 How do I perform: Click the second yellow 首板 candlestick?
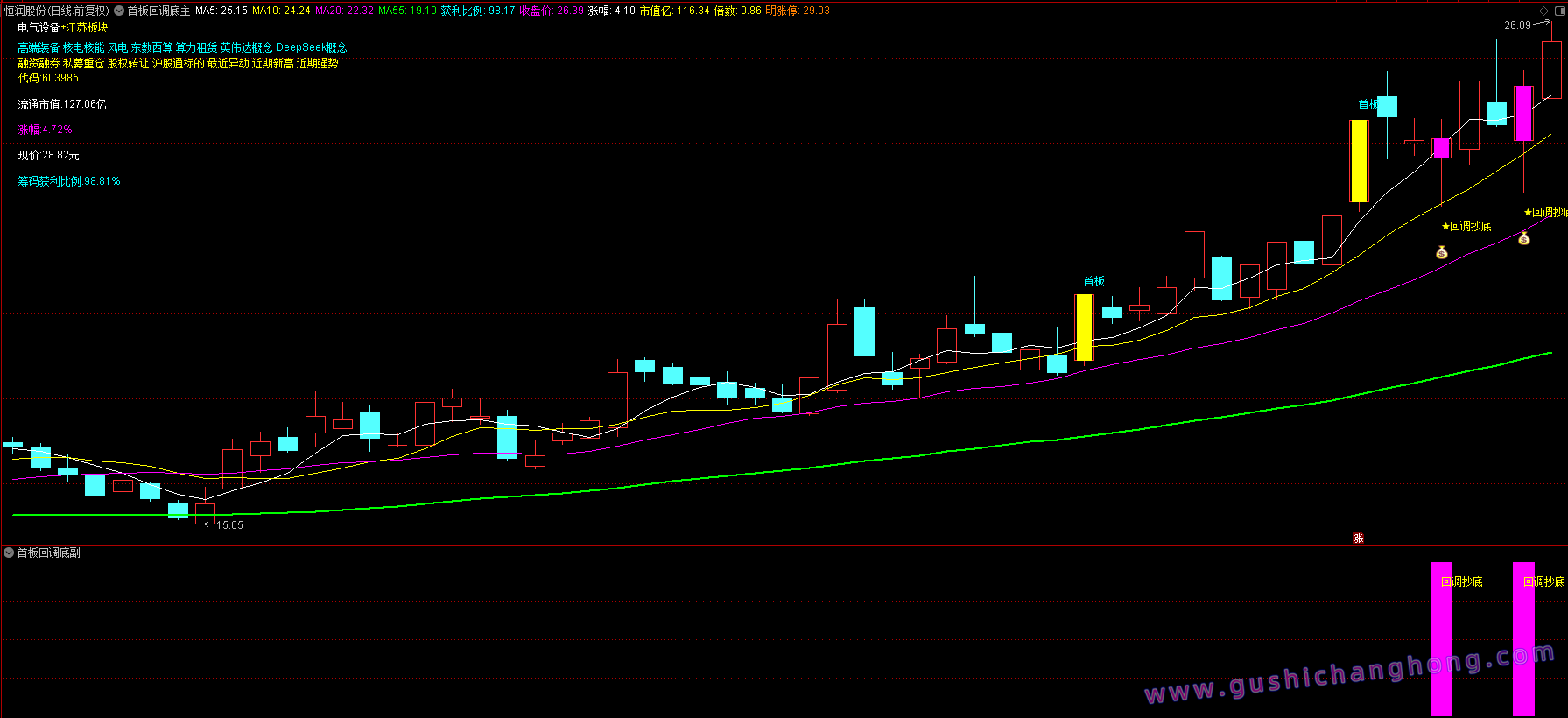pyautogui.click(x=1358, y=161)
